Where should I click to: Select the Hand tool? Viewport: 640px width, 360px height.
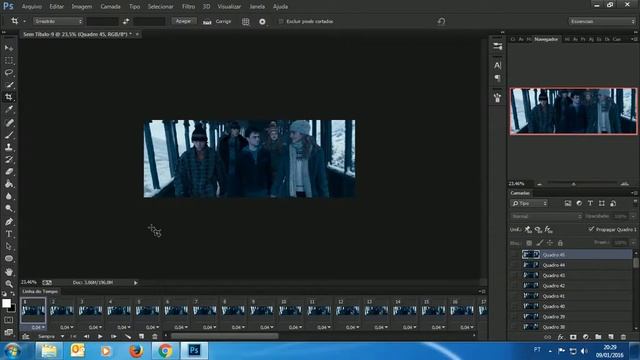[x=9, y=272]
